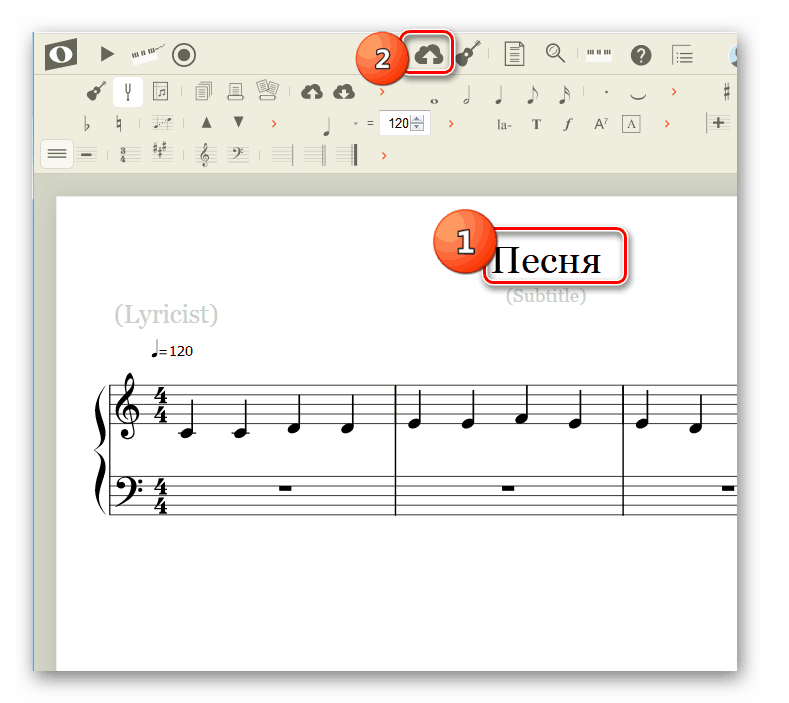Expand the measure tools group chevron

click(384, 156)
